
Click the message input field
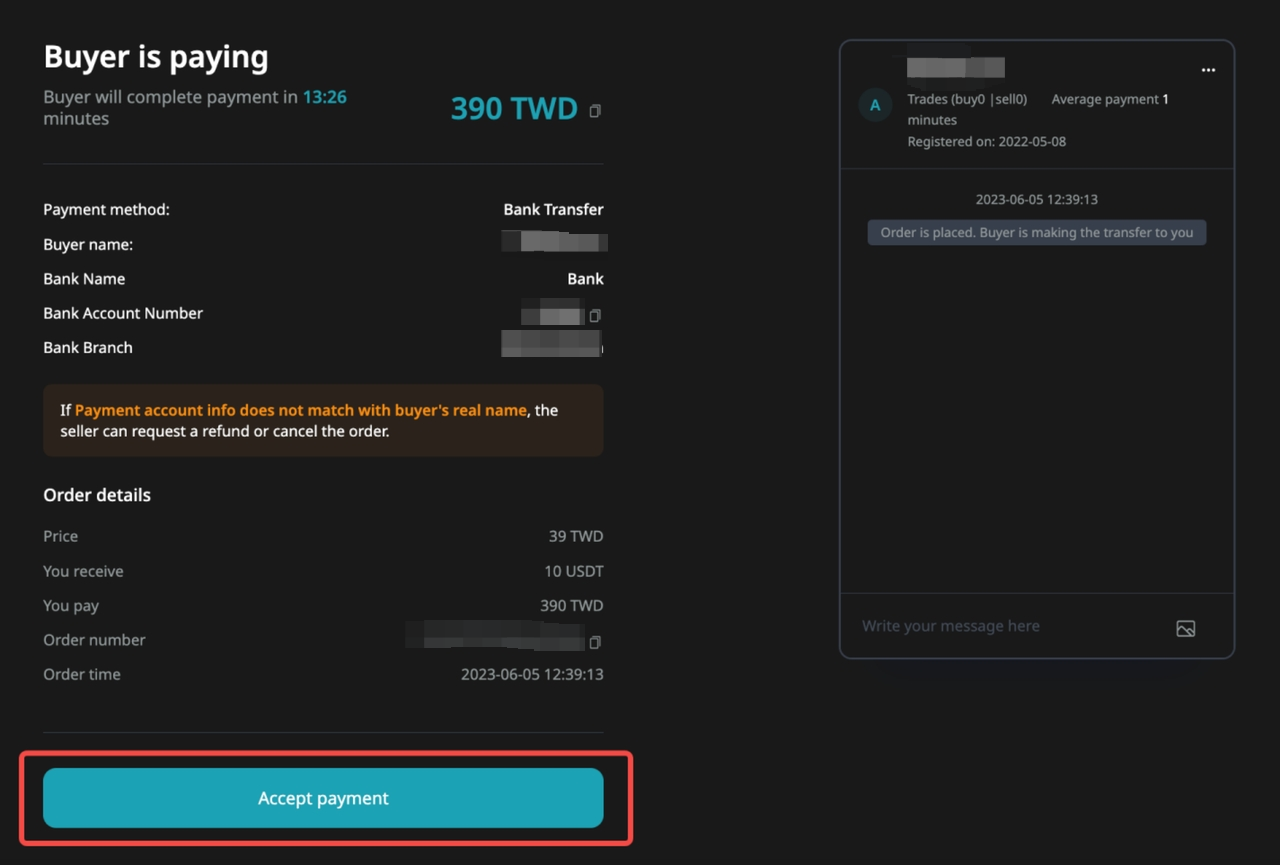point(1010,626)
